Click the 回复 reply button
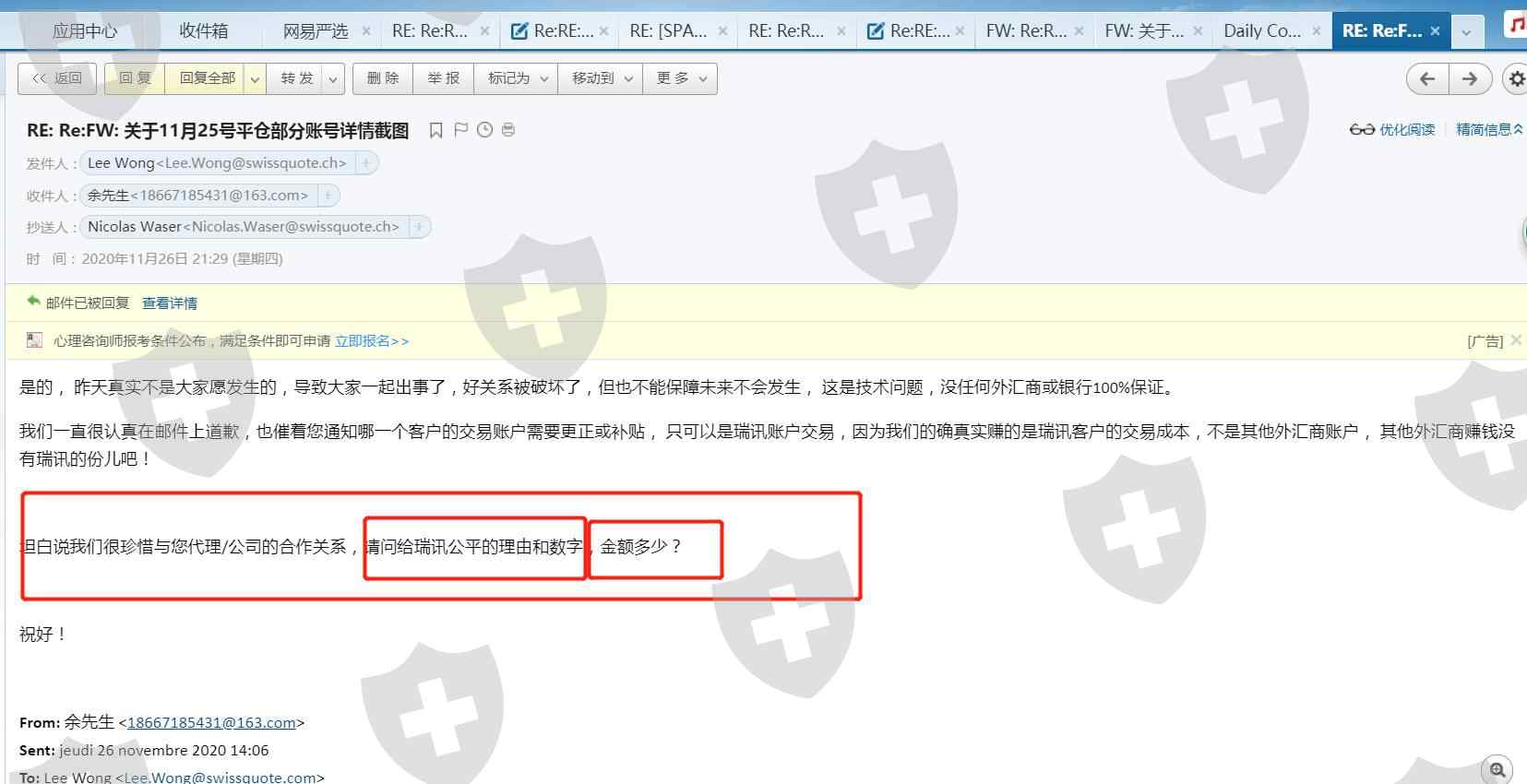 (x=135, y=79)
